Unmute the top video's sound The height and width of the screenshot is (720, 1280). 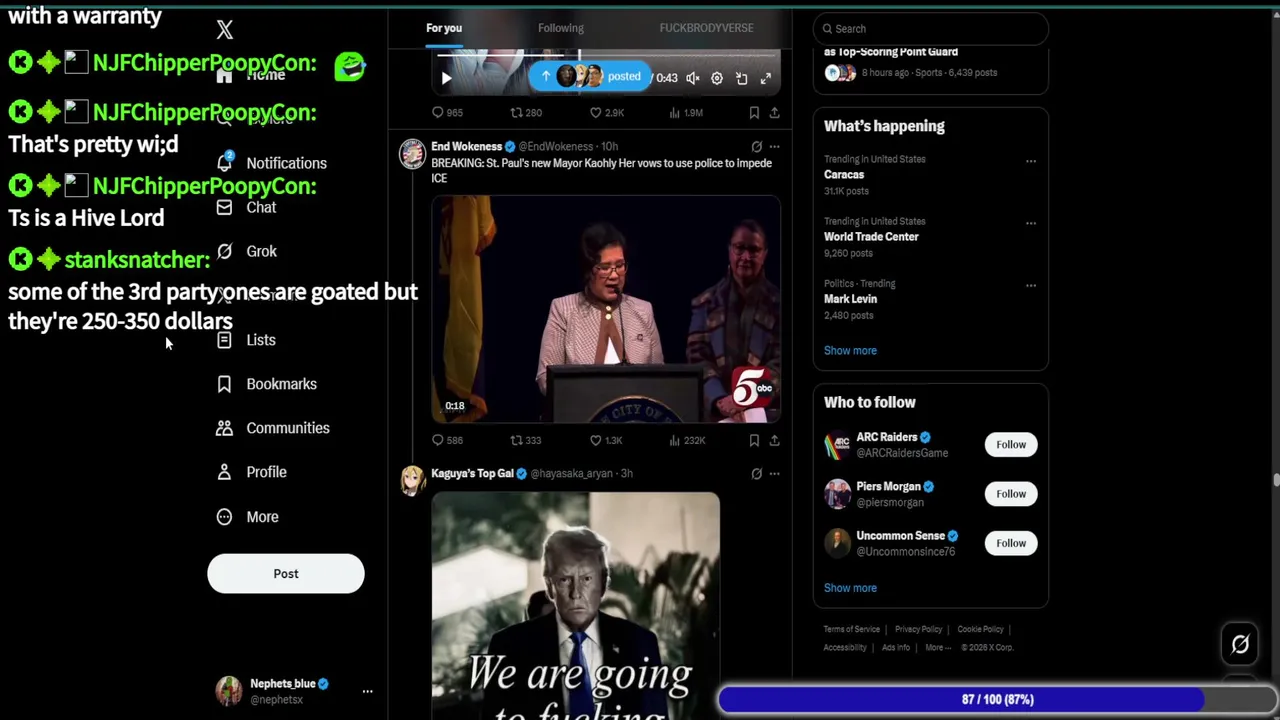(692, 78)
